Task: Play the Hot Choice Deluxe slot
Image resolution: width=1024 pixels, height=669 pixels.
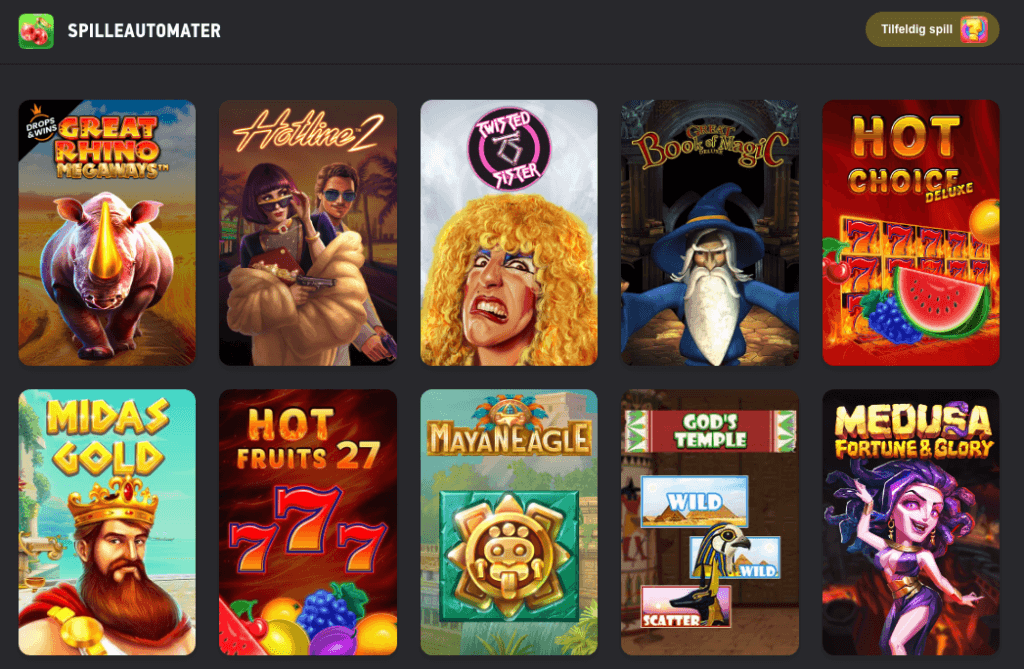Action: [x=910, y=233]
